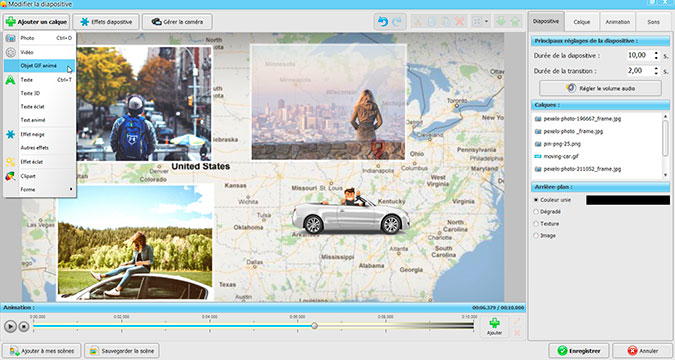
Task: Stop the animation playback
Action: click(24, 326)
